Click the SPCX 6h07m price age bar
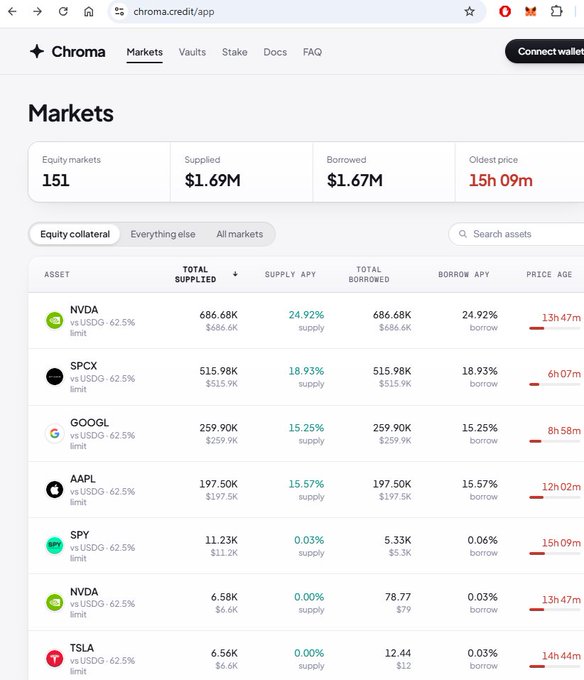 [x=555, y=384]
